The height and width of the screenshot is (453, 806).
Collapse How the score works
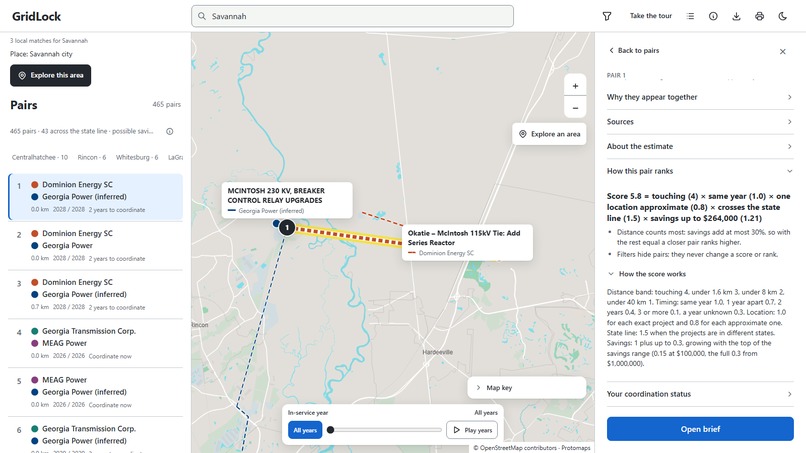coord(647,274)
